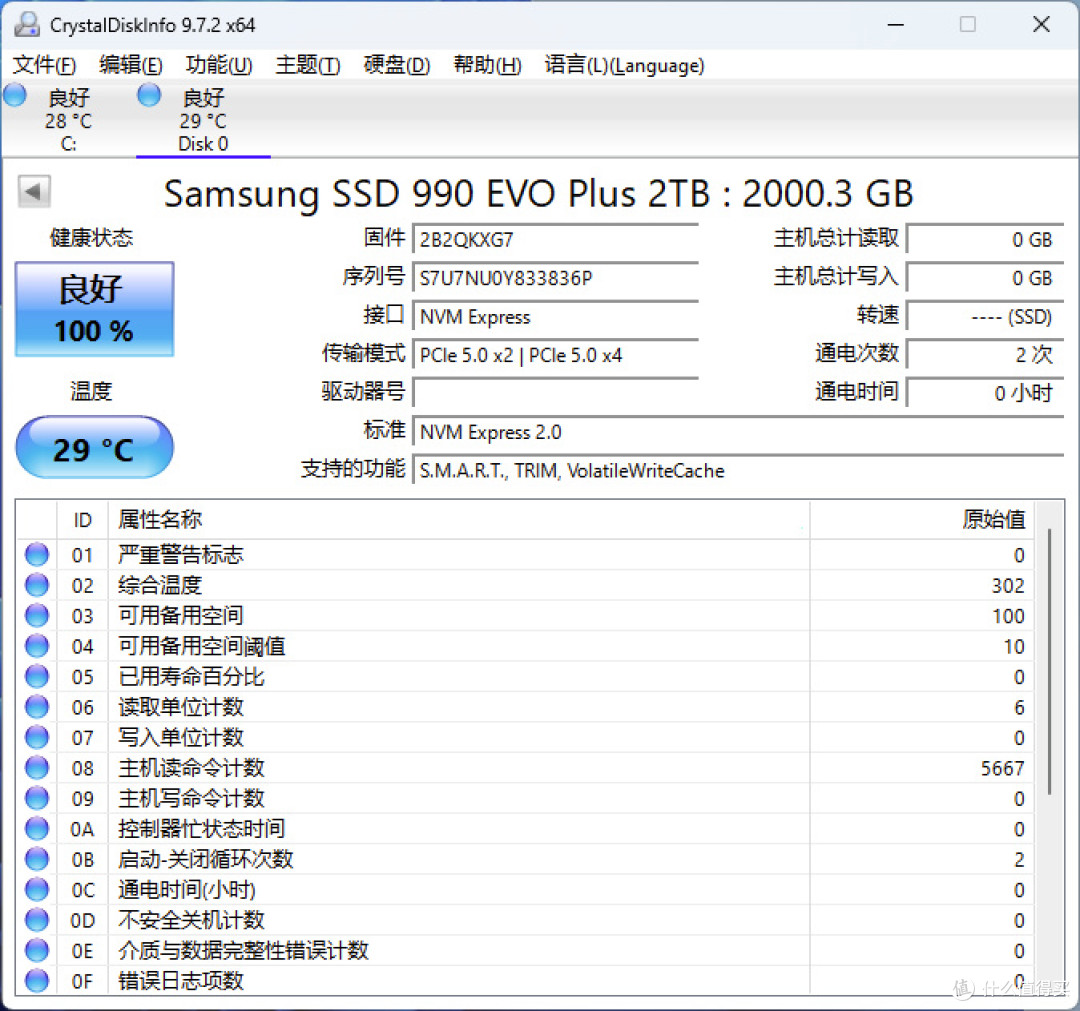Click the interface field NVM Express
This screenshot has height=1011, width=1080.
click(555, 316)
